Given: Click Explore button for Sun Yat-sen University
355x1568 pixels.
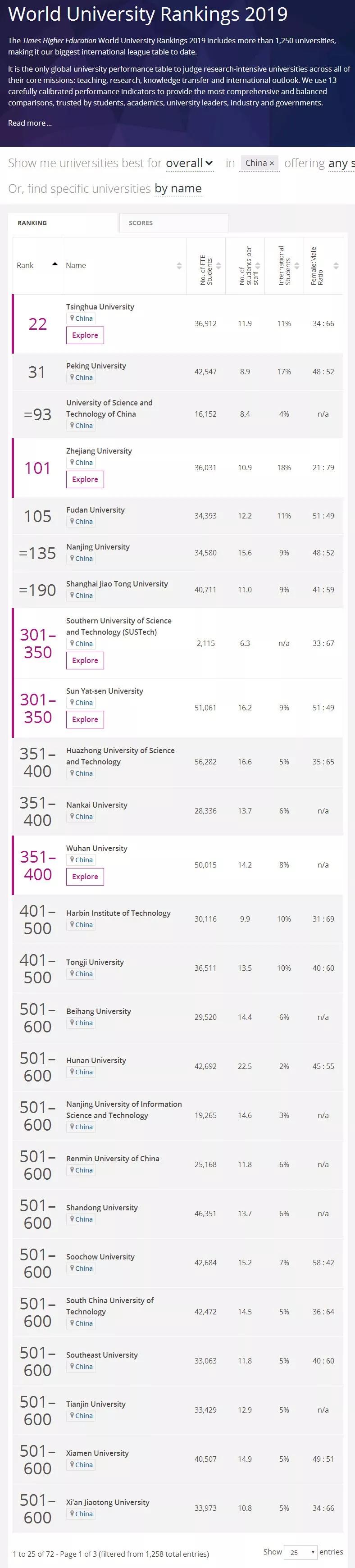Looking at the screenshot, I should click(85, 719).
